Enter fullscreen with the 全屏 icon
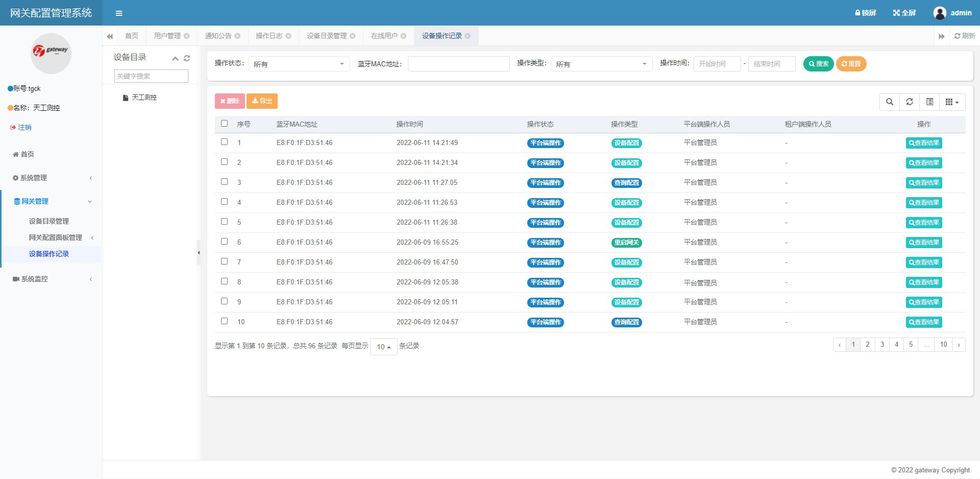Viewport: 980px width, 479px height. click(x=903, y=13)
